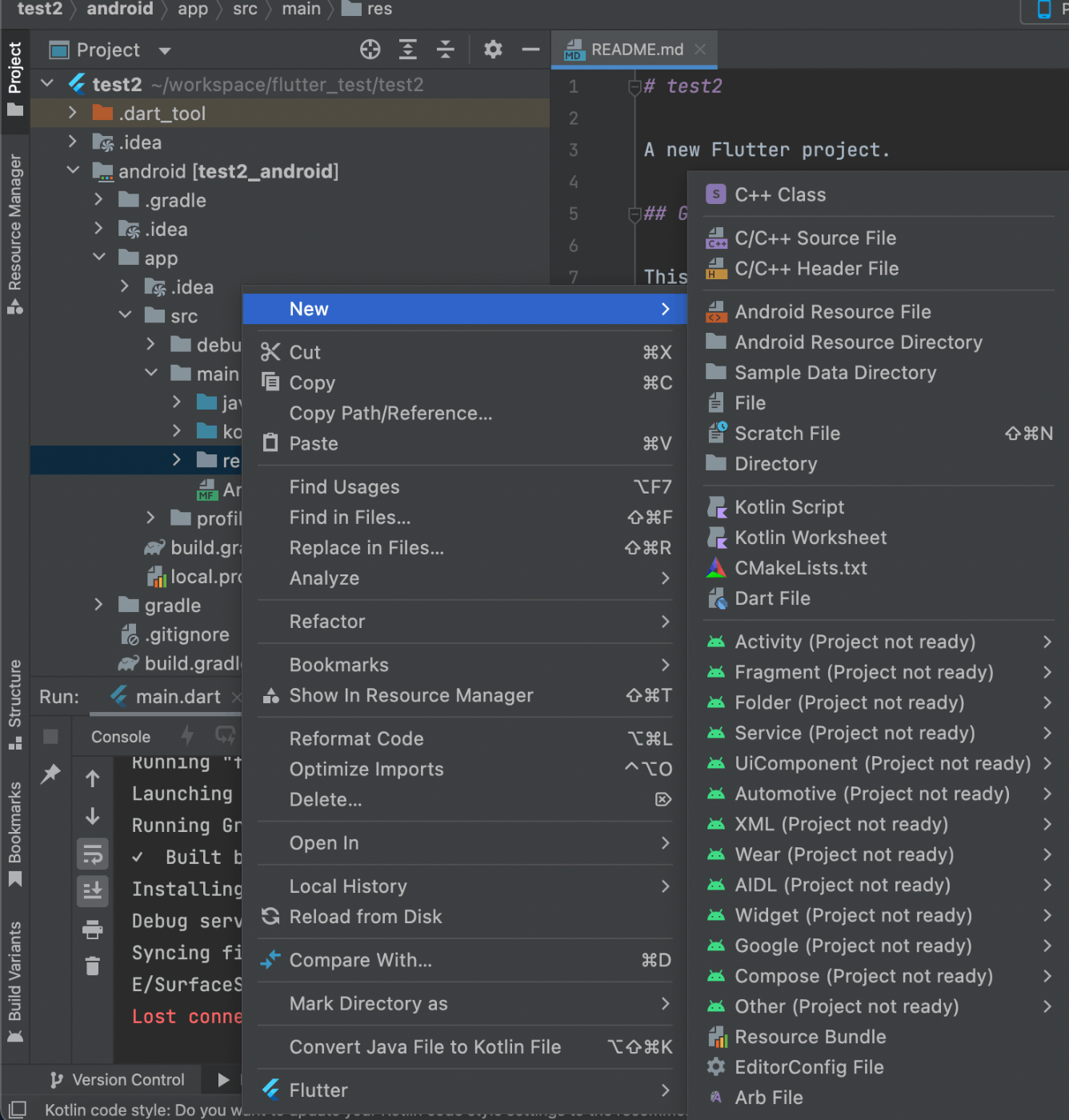Expand the Widget (Project not ready) submenu

[x=878, y=914]
